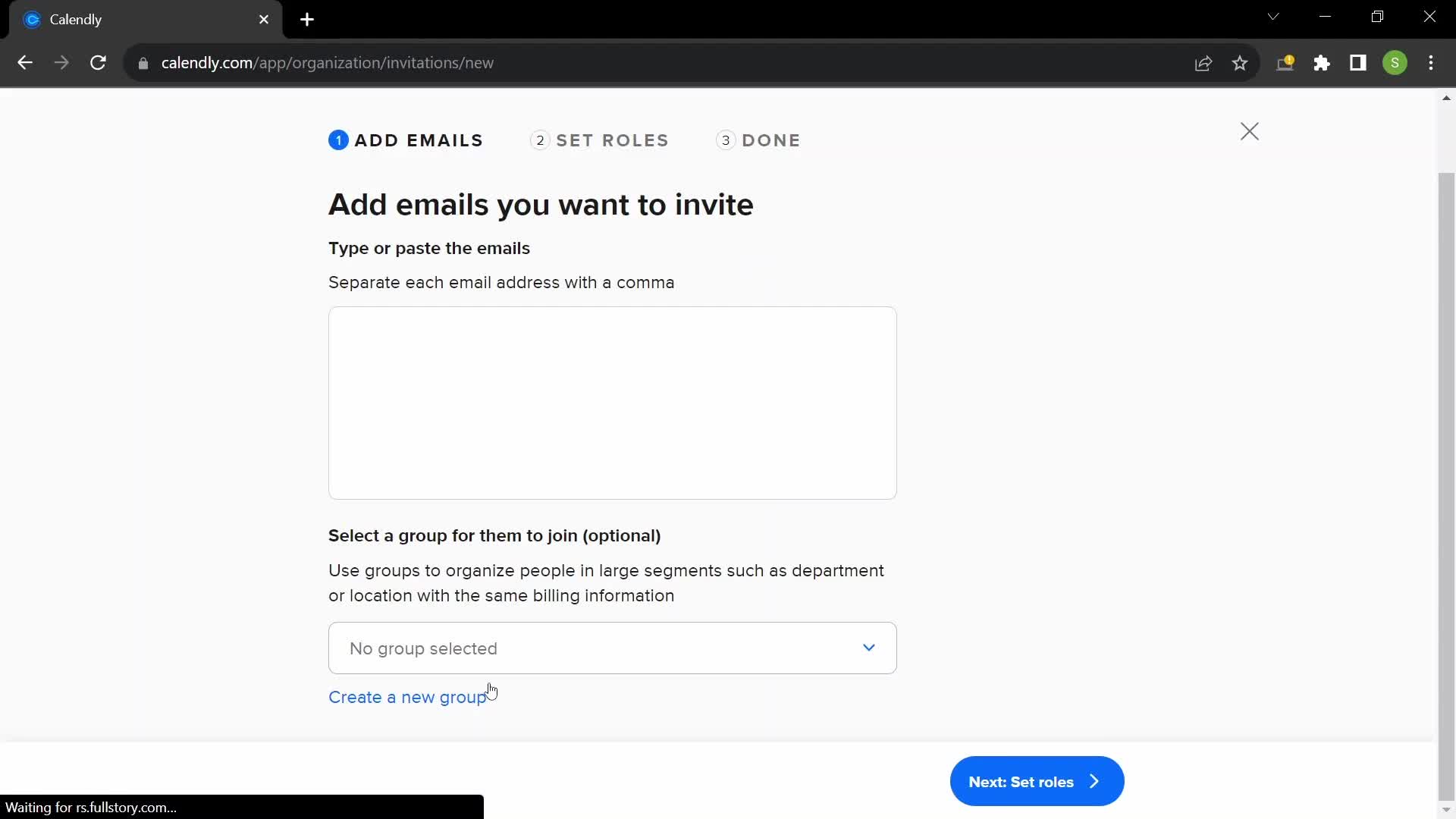Viewport: 1456px width, 819px height.
Task: Click the page refresh icon
Action: pyautogui.click(x=98, y=63)
